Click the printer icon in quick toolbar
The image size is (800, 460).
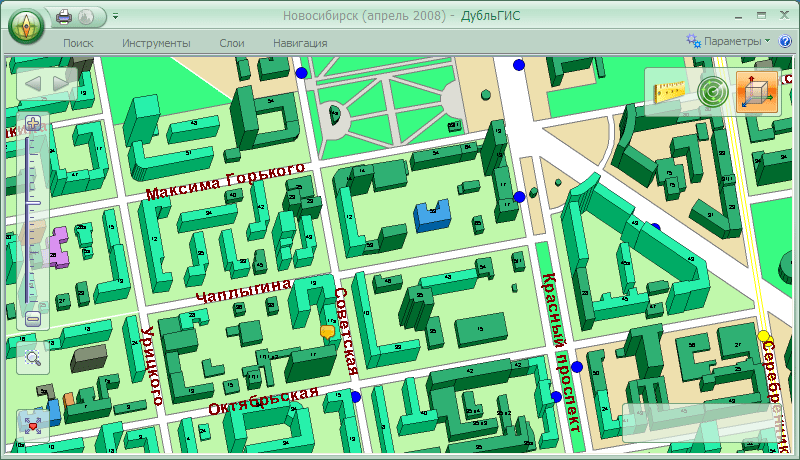pos(64,17)
